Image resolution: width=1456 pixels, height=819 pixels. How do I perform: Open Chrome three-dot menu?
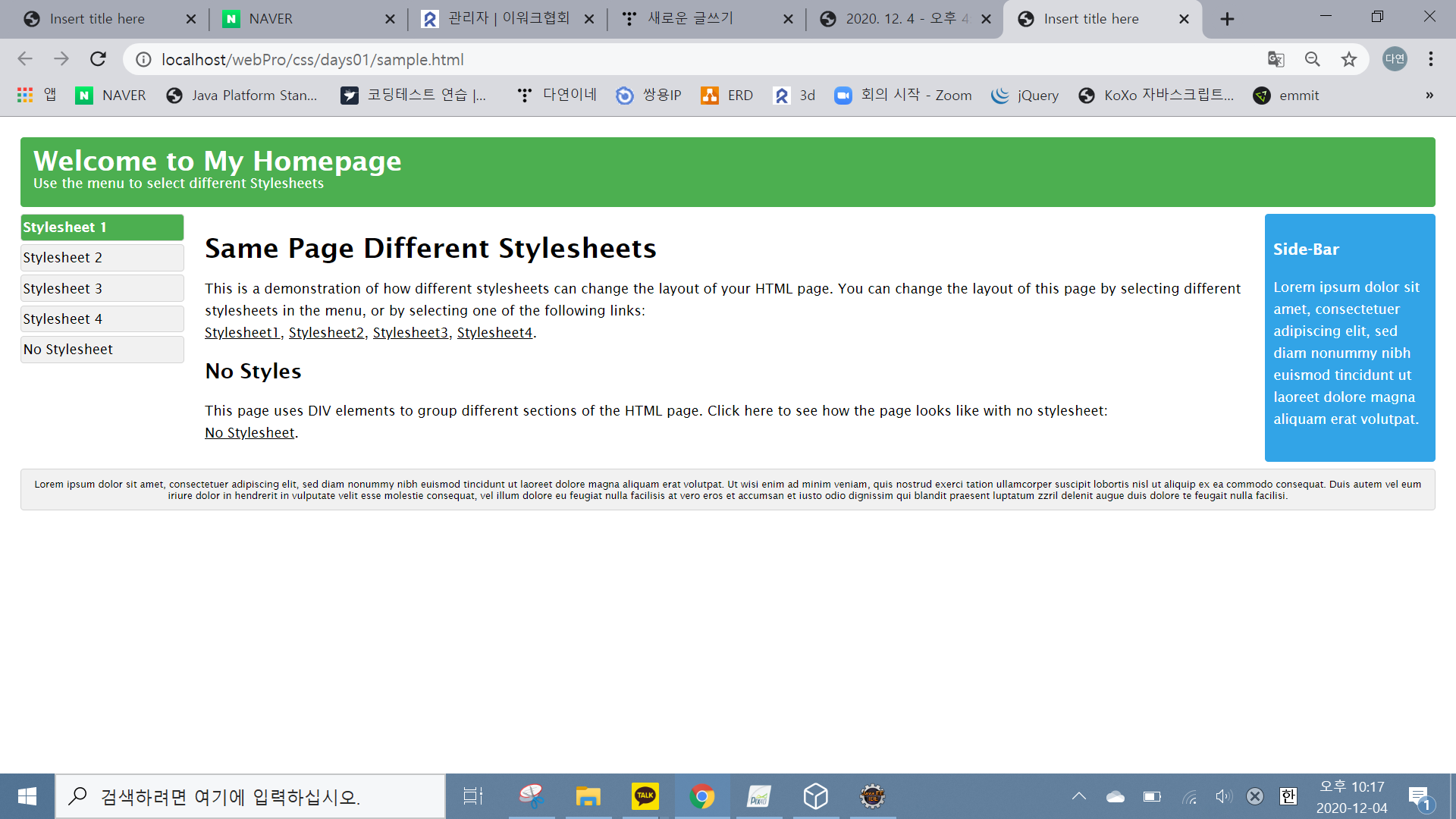pos(1430,59)
